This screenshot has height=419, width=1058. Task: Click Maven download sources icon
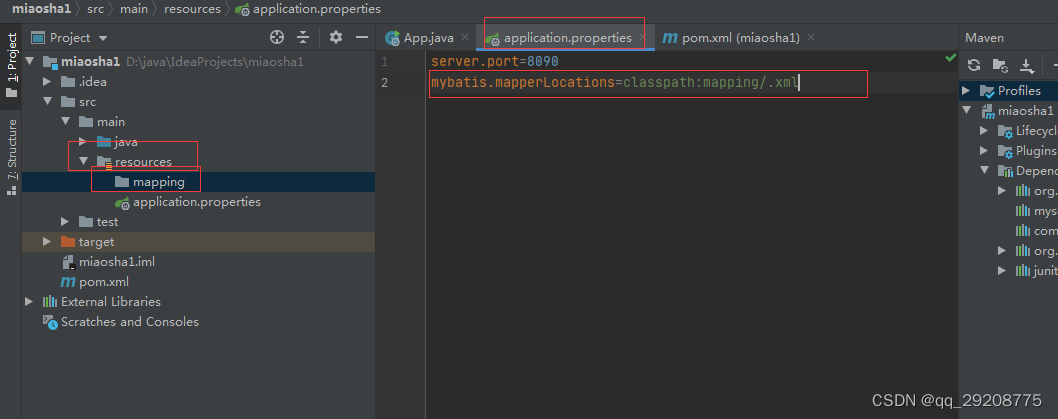click(x=1026, y=65)
